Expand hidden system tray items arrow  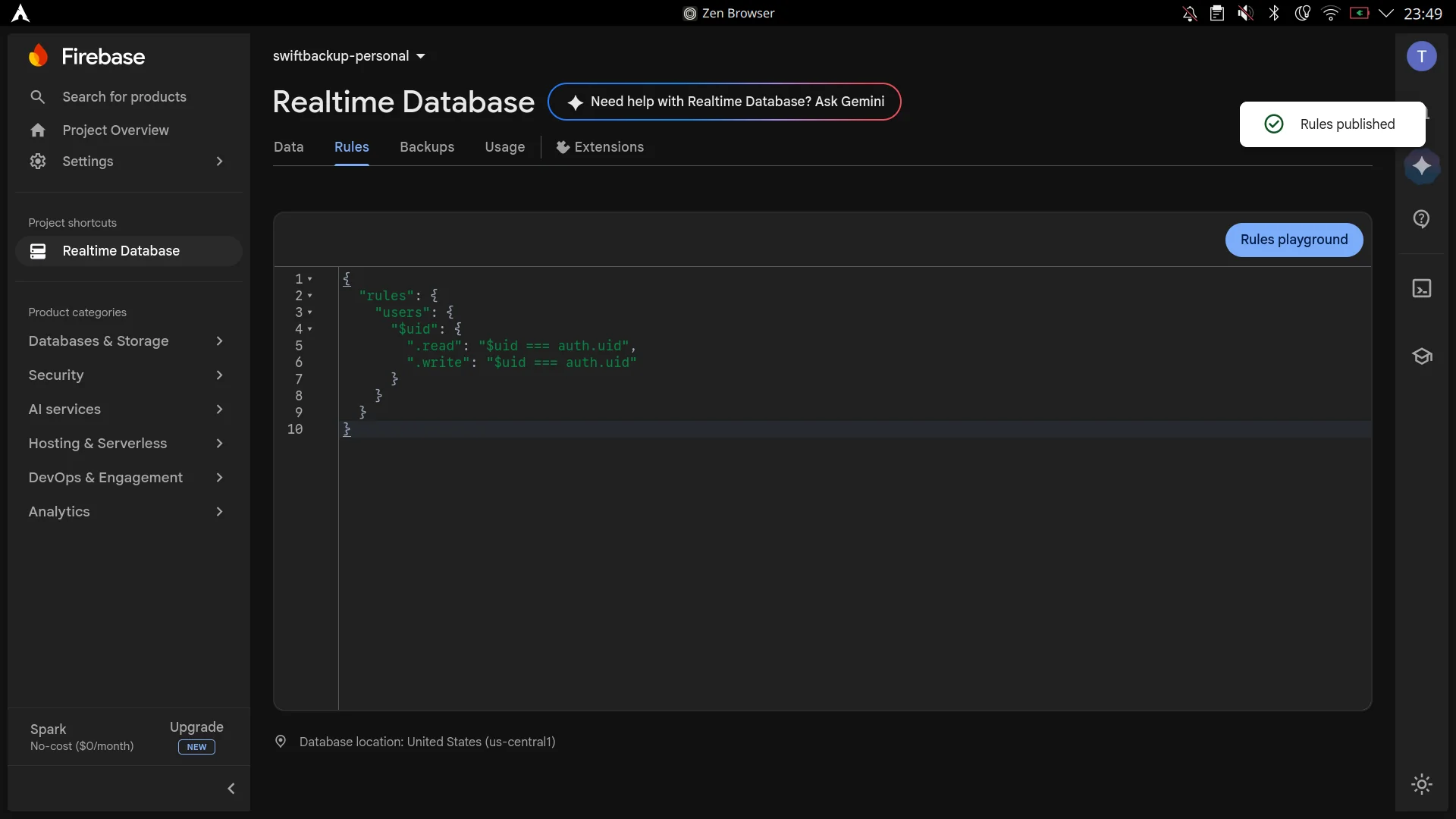pyautogui.click(x=1386, y=14)
